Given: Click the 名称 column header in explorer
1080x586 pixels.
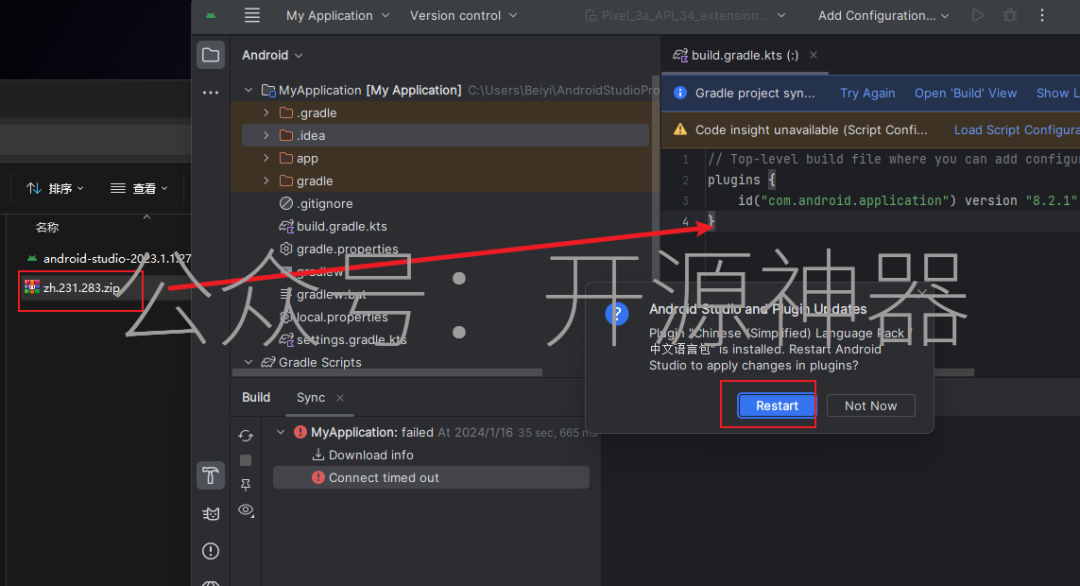Looking at the screenshot, I should tap(48, 227).
